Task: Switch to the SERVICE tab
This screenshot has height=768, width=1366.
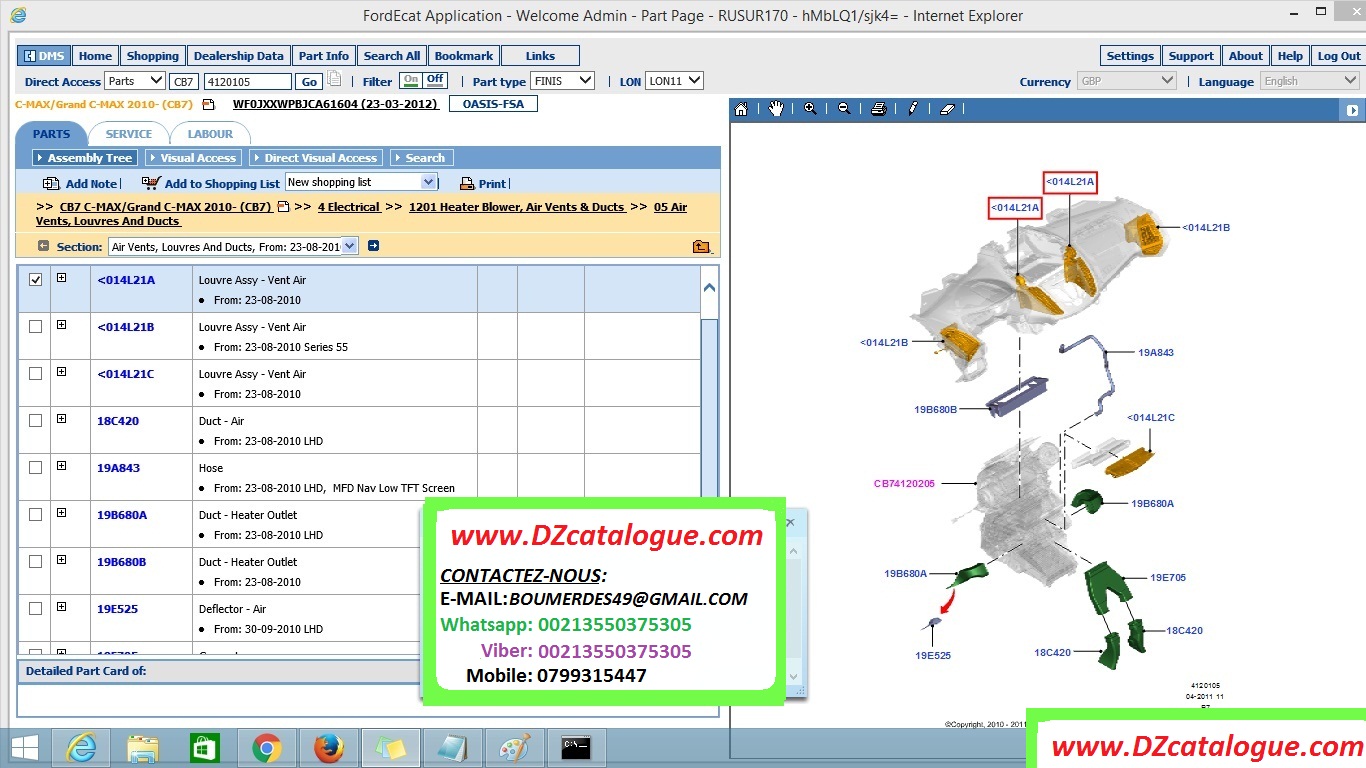Action: 129,134
